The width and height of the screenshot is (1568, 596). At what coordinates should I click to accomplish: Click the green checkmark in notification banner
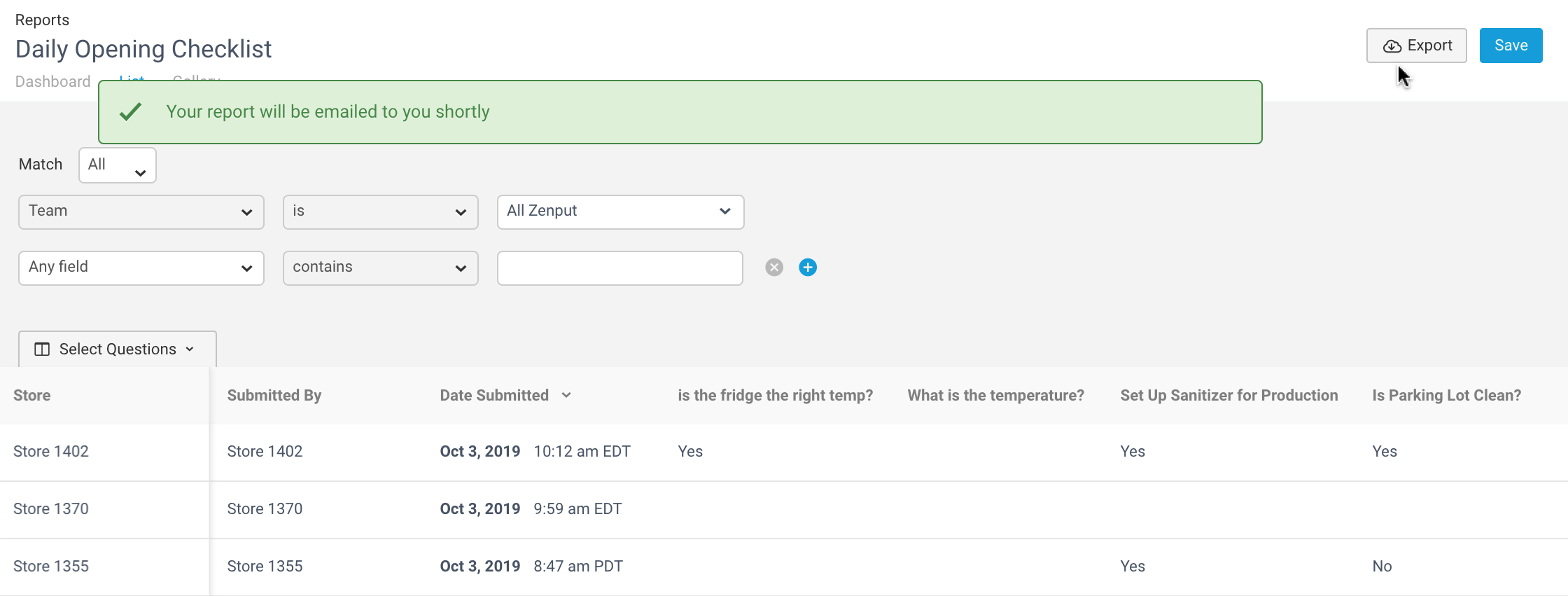[131, 112]
